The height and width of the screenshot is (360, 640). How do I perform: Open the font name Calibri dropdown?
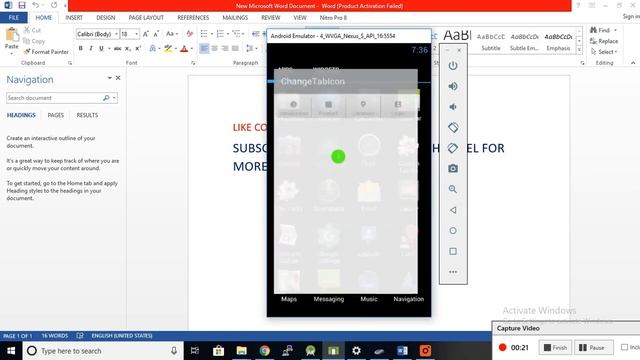point(116,34)
